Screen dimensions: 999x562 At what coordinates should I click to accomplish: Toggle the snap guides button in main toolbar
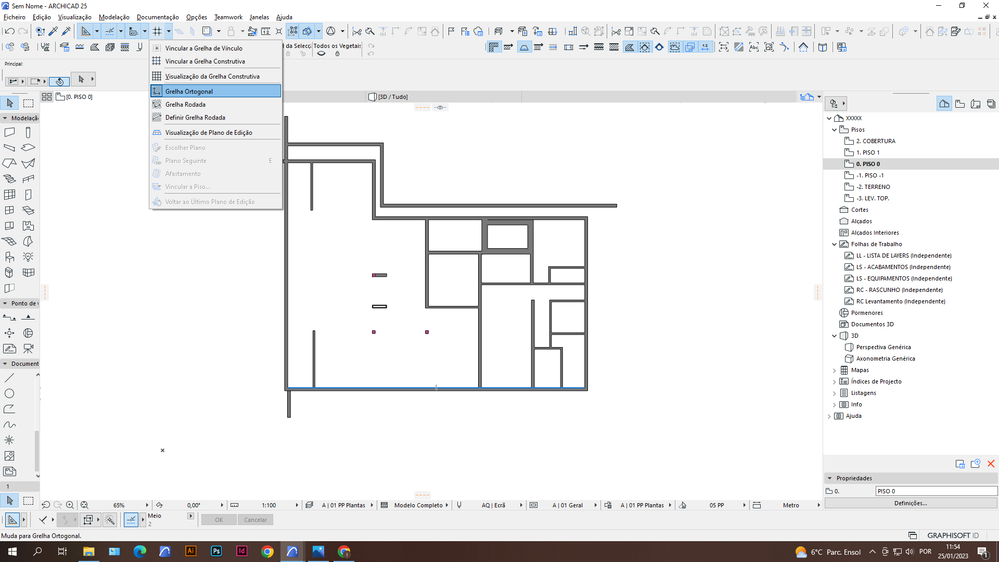click(x=110, y=31)
